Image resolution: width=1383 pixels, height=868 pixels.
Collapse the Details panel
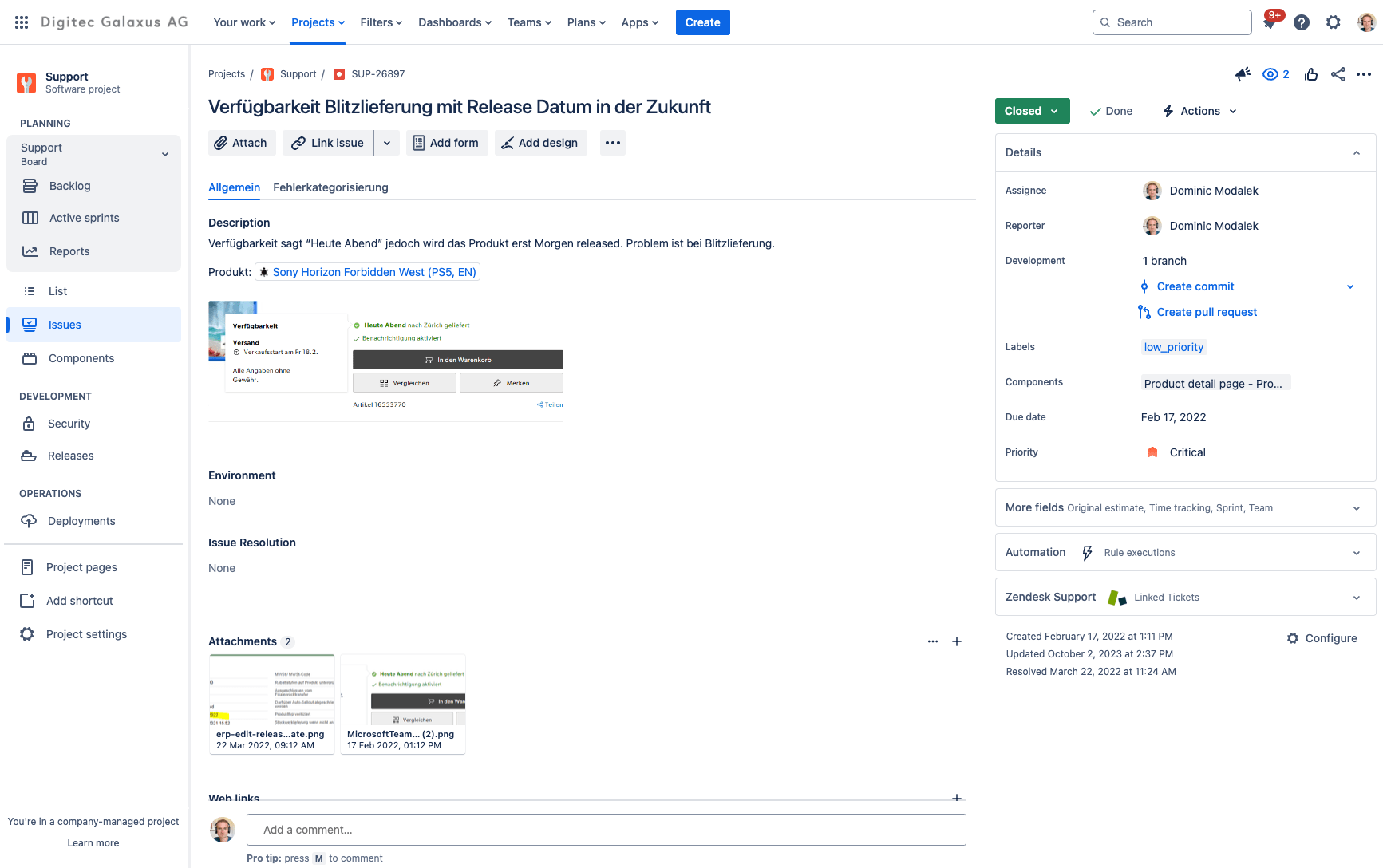tap(1356, 152)
